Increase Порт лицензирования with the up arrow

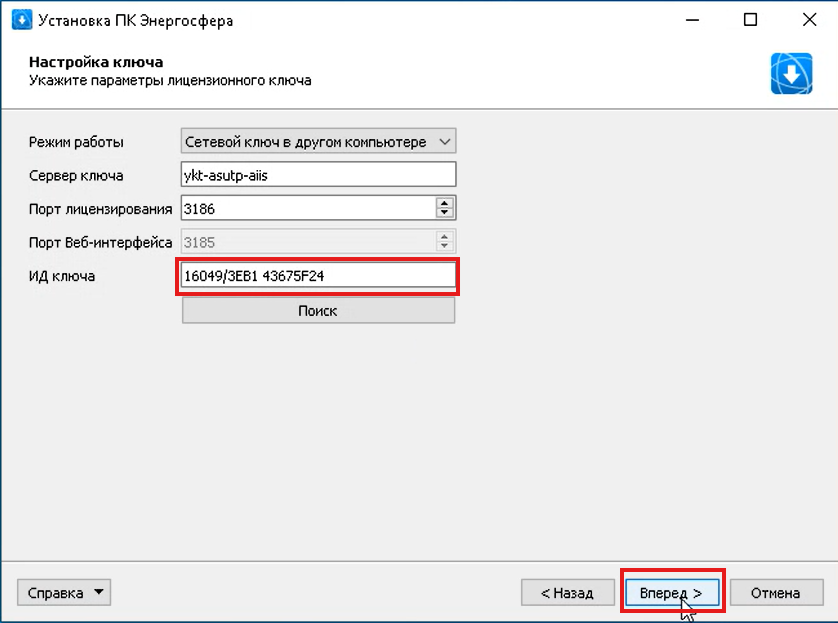445,203
